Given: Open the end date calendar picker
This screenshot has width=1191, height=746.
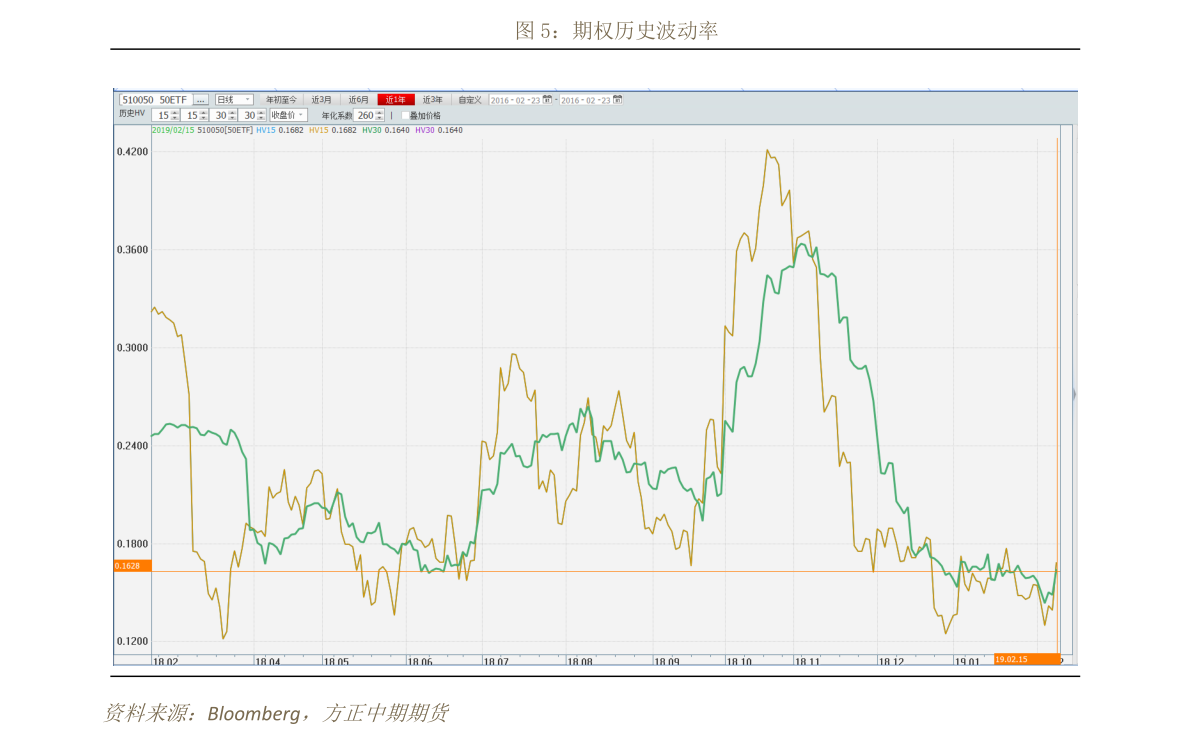Looking at the screenshot, I should [x=617, y=100].
